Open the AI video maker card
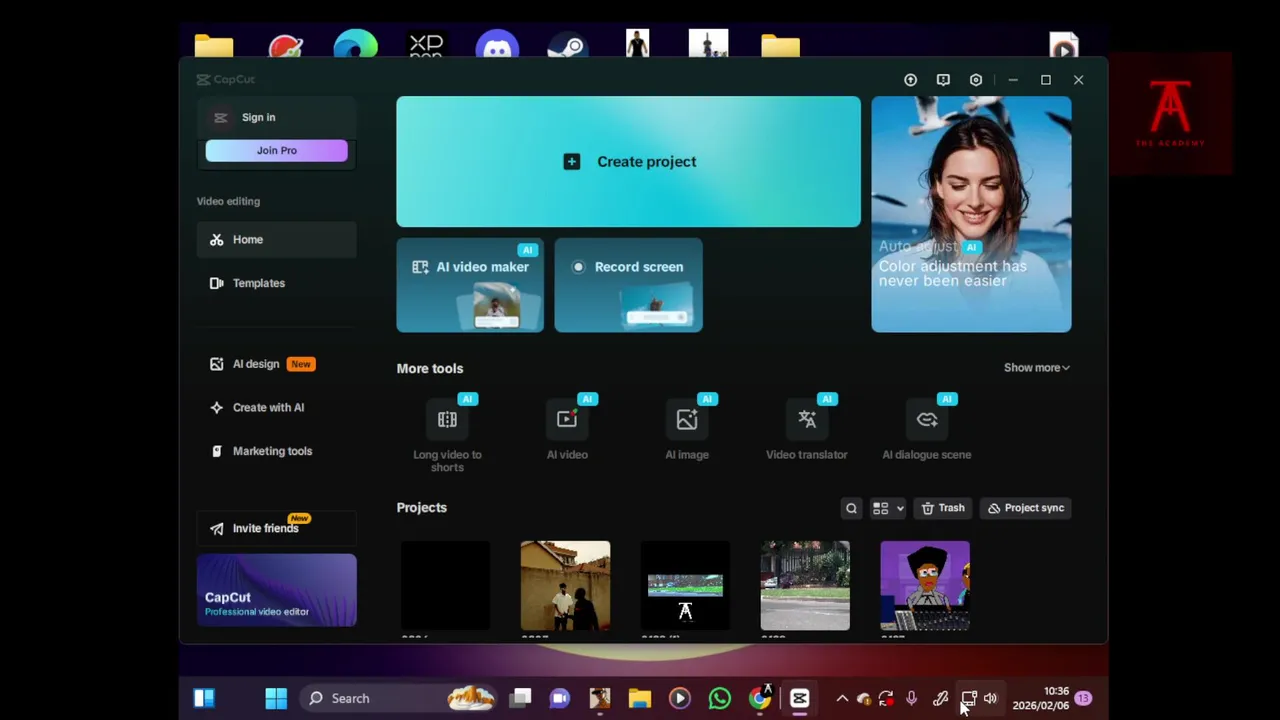Viewport: 1280px width, 720px height. coord(470,285)
